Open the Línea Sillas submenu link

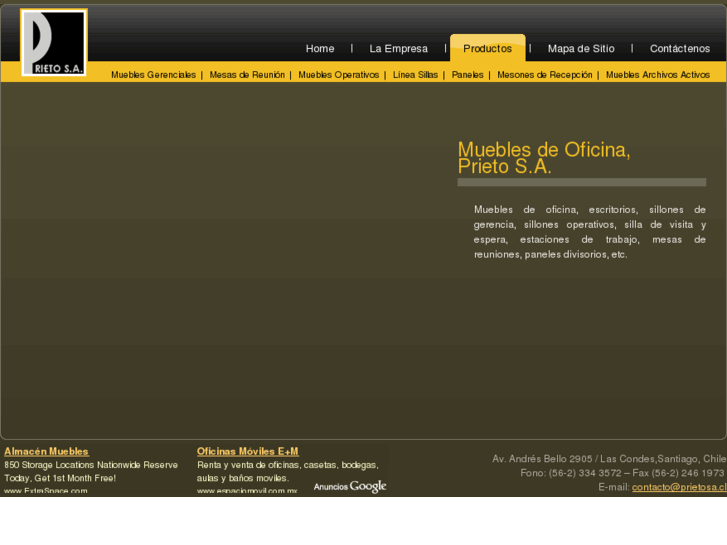point(415,75)
